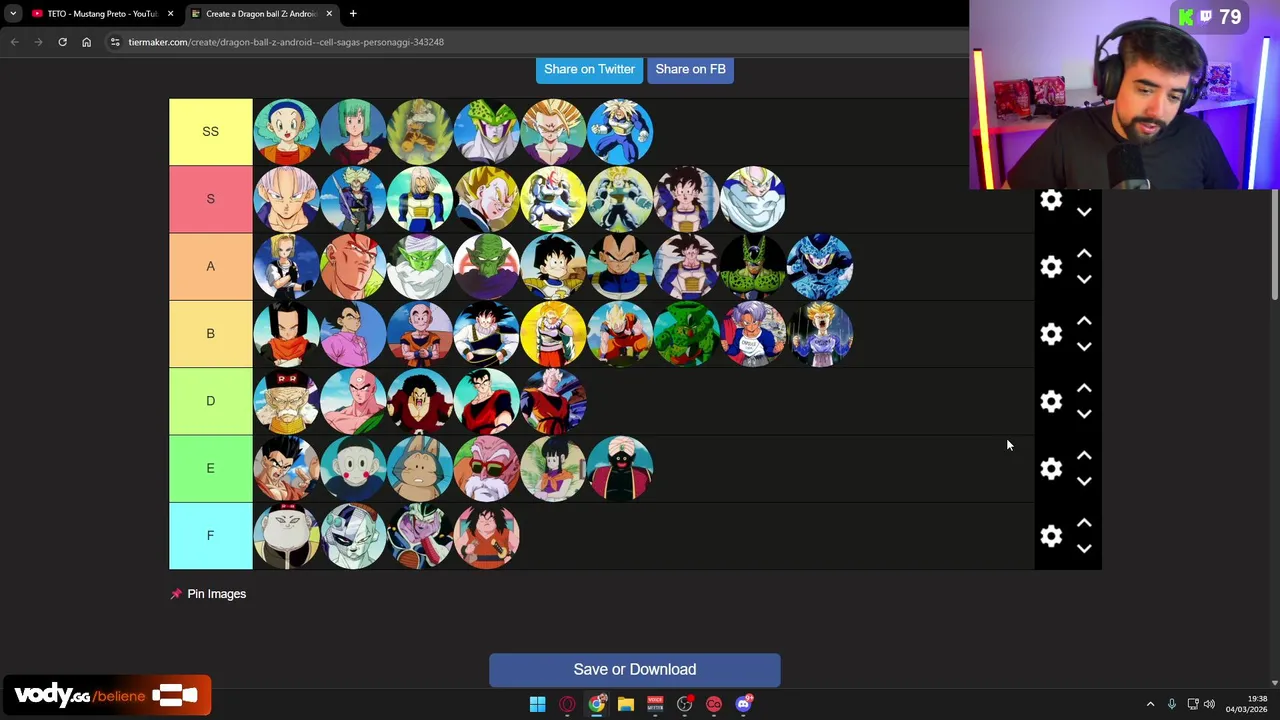
Task: Select Mr. Satan image in D tier
Action: (x=420, y=401)
